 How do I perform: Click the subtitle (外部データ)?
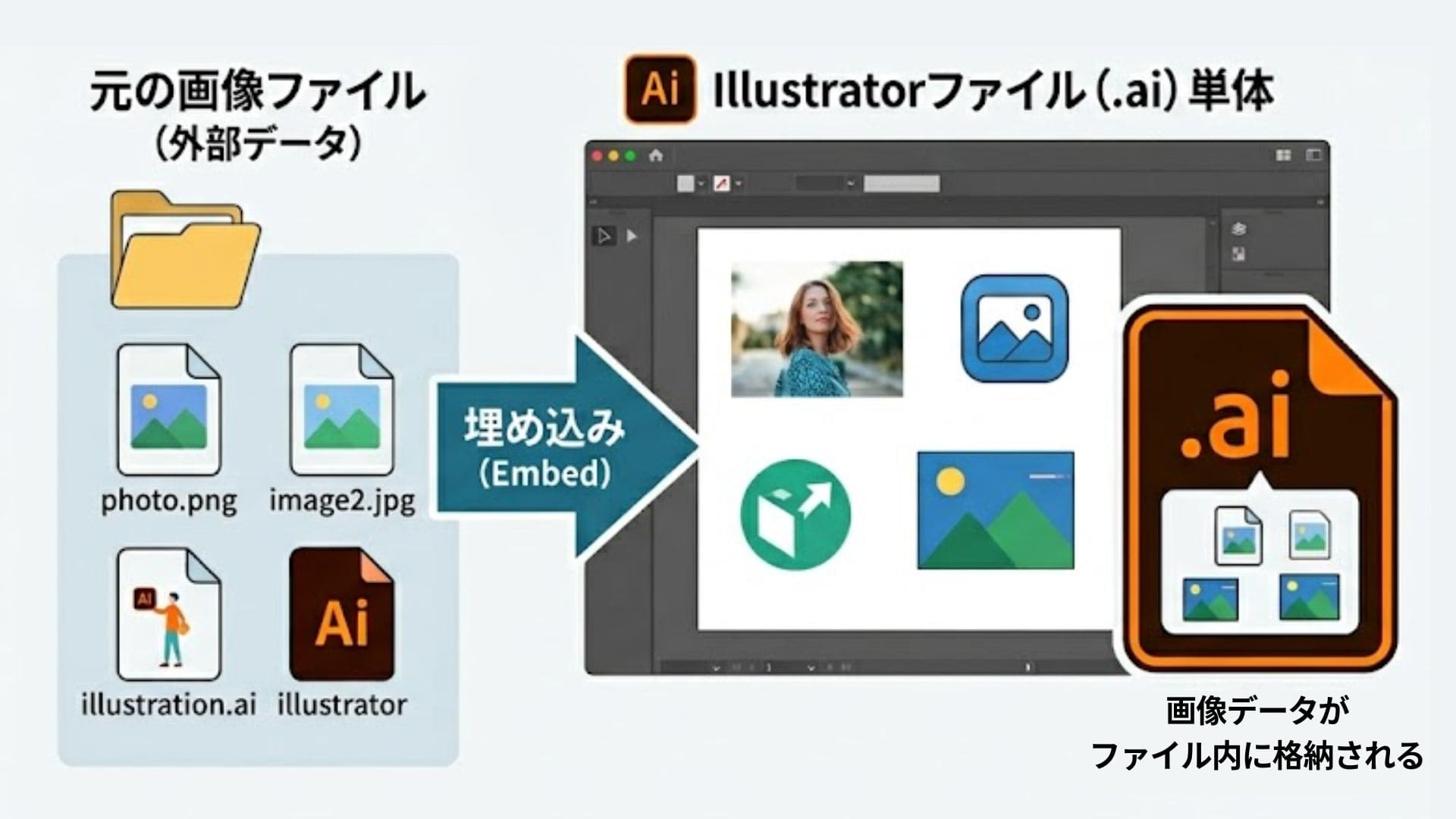point(258,143)
